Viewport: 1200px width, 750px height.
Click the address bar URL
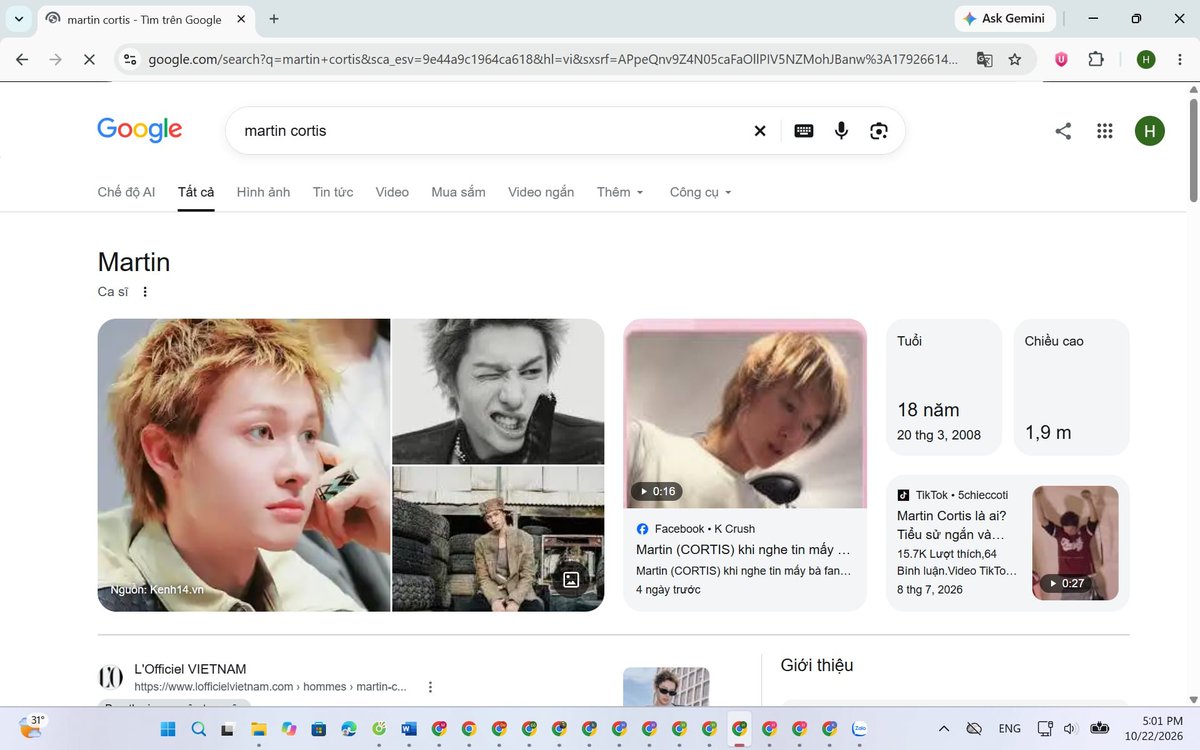click(553, 59)
